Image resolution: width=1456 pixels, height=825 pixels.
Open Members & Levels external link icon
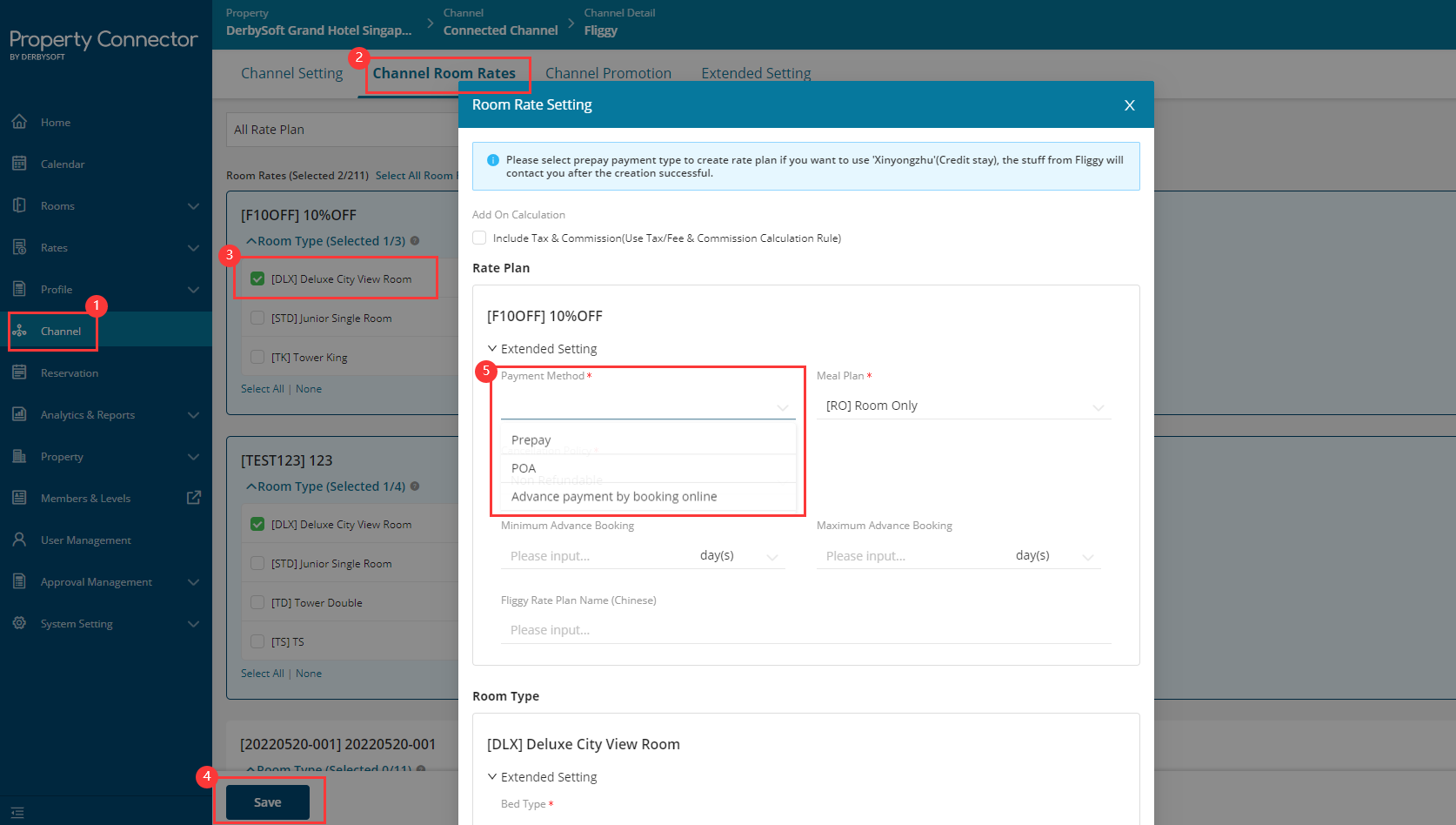pyautogui.click(x=194, y=498)
